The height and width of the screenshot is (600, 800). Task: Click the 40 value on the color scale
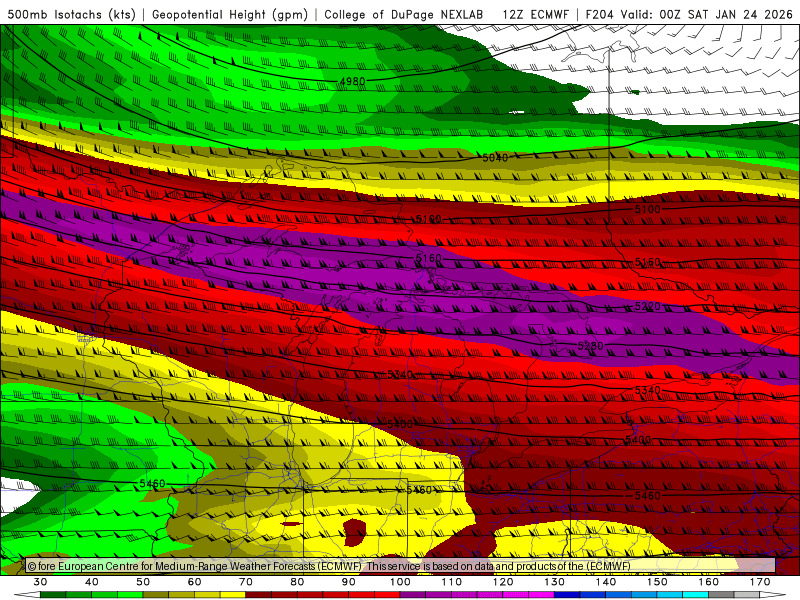pos(92,582)
